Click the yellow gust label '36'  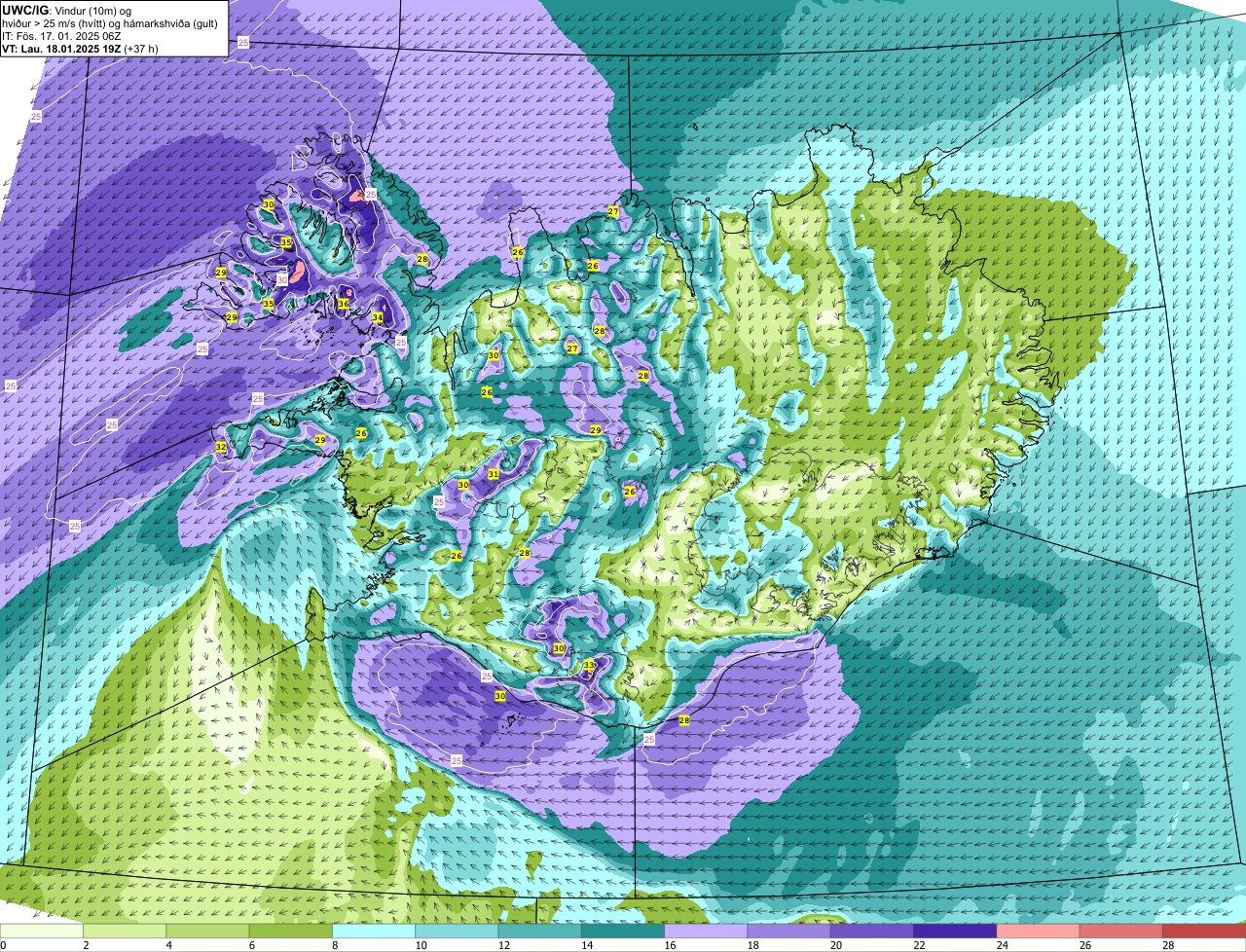(344, 304)
